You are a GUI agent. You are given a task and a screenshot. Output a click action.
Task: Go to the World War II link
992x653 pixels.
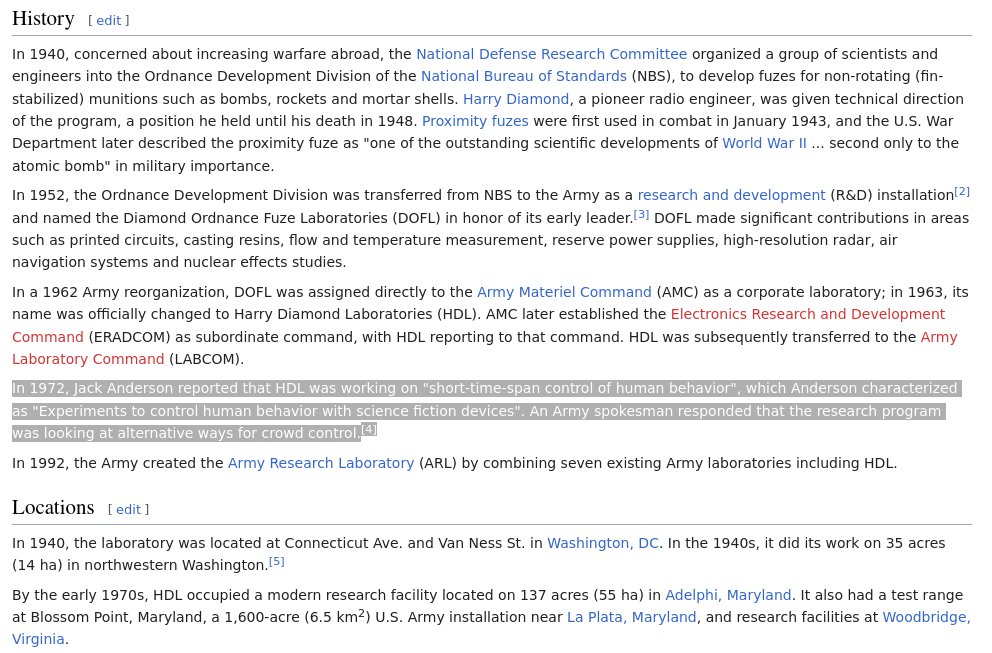pyautogui.click(x=764, y=143)
